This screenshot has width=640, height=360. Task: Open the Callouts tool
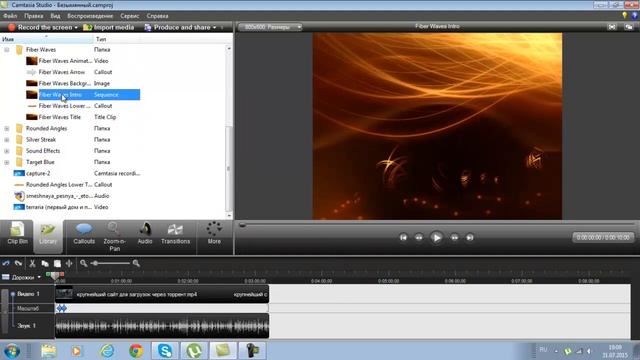pyautogui.click(x=84, y=233)
